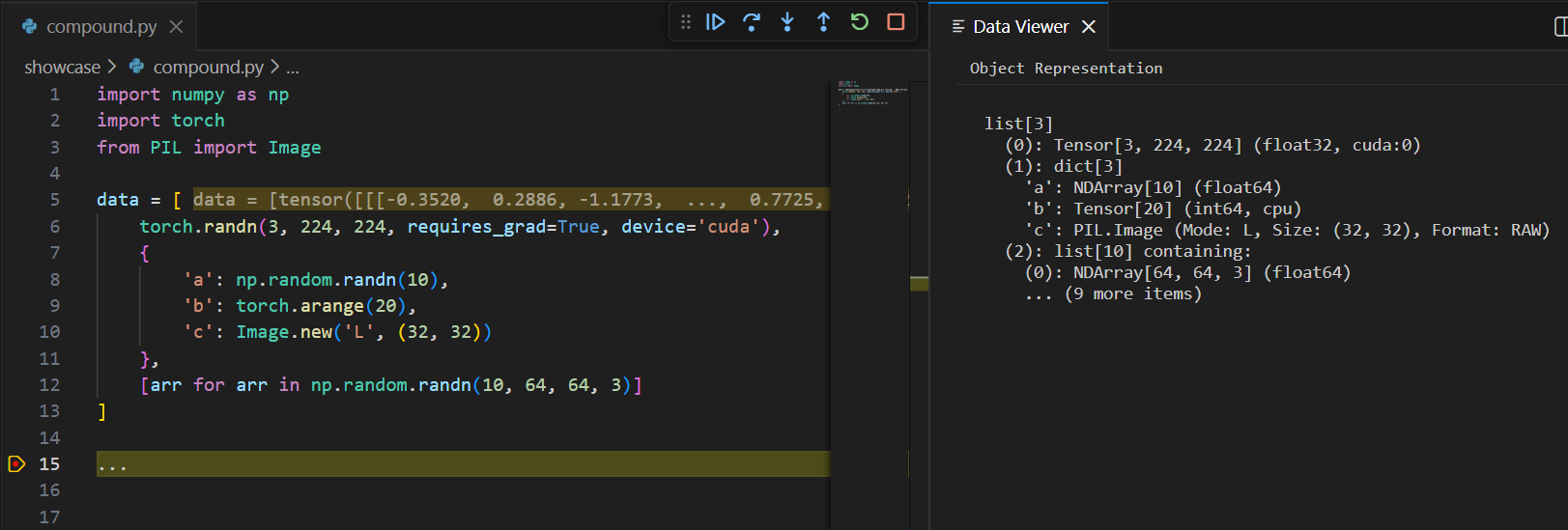The height and width of the screenshot is (530, 1568).
Task: Open the showcase breadcrumb folder
Action: coord(62,67)
